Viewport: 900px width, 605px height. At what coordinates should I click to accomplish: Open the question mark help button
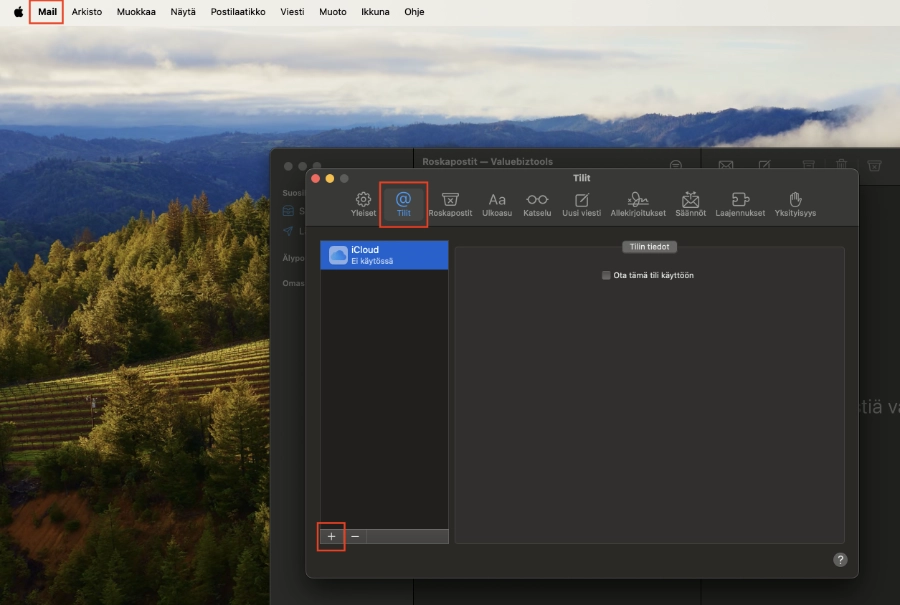(840, 560)
